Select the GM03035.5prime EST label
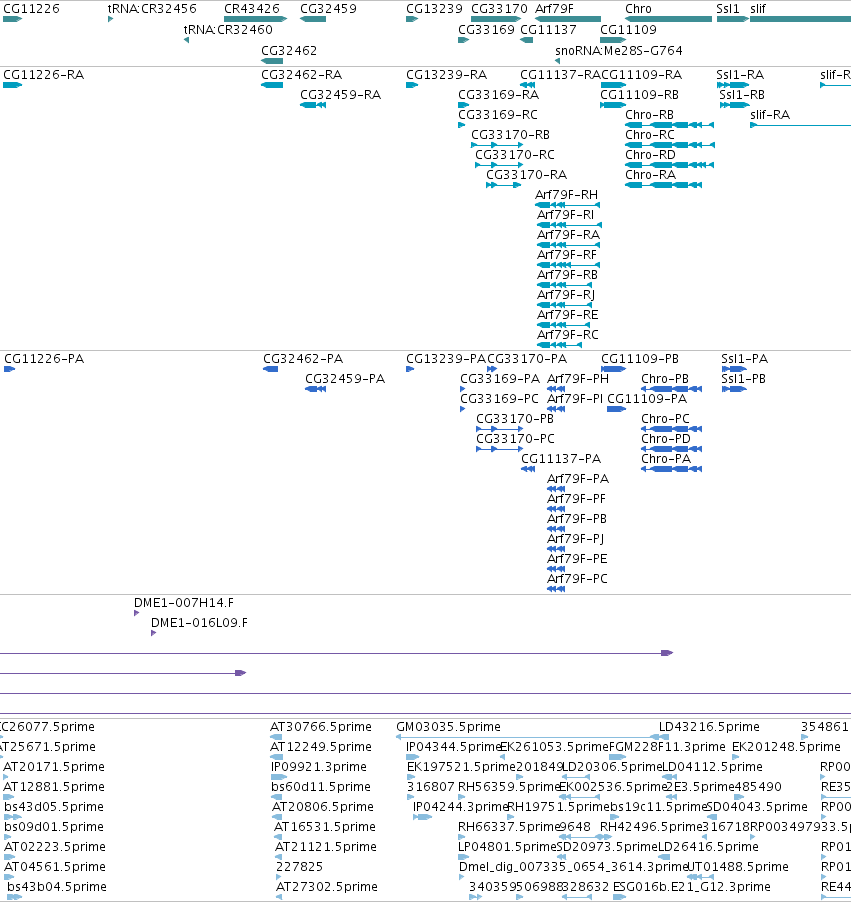 [448, 727]
